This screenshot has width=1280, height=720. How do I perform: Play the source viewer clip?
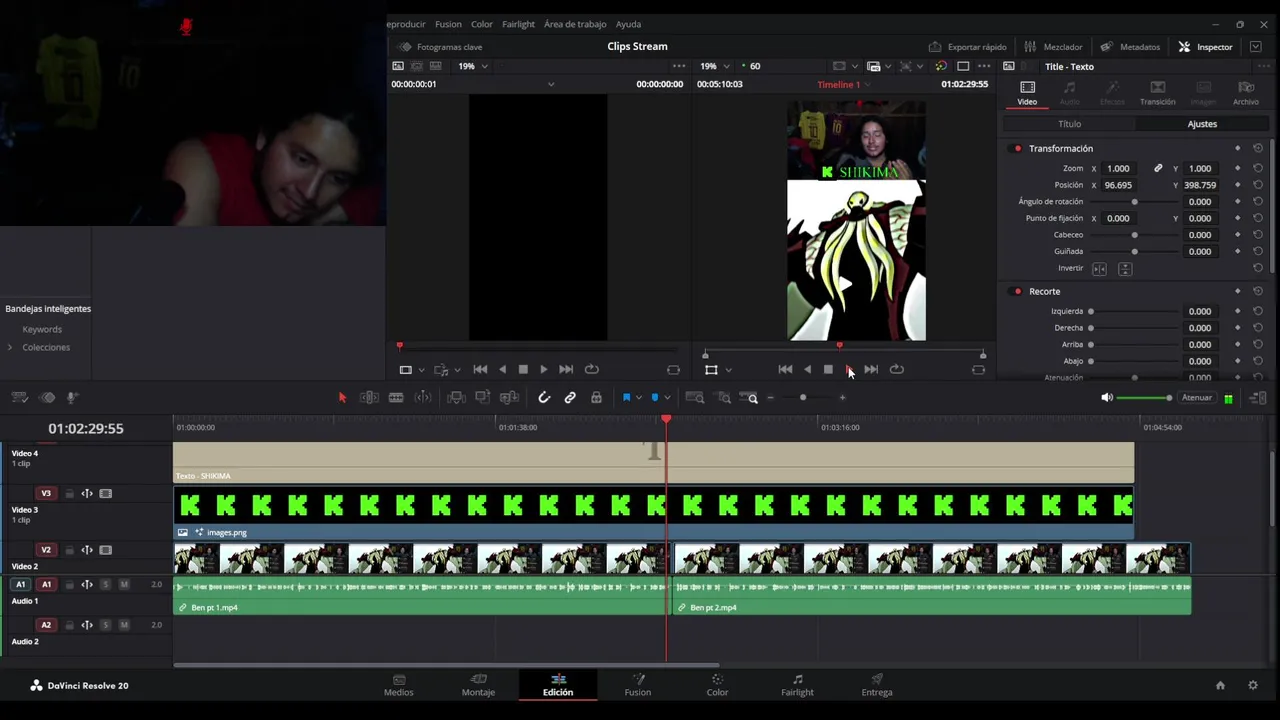point(543,370)
